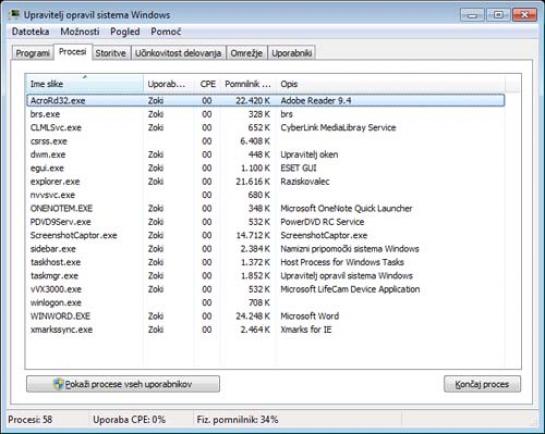Screen dimensions: 545x434
Task: Switch to the Procesi tab
Action: (x=73, y=52)
